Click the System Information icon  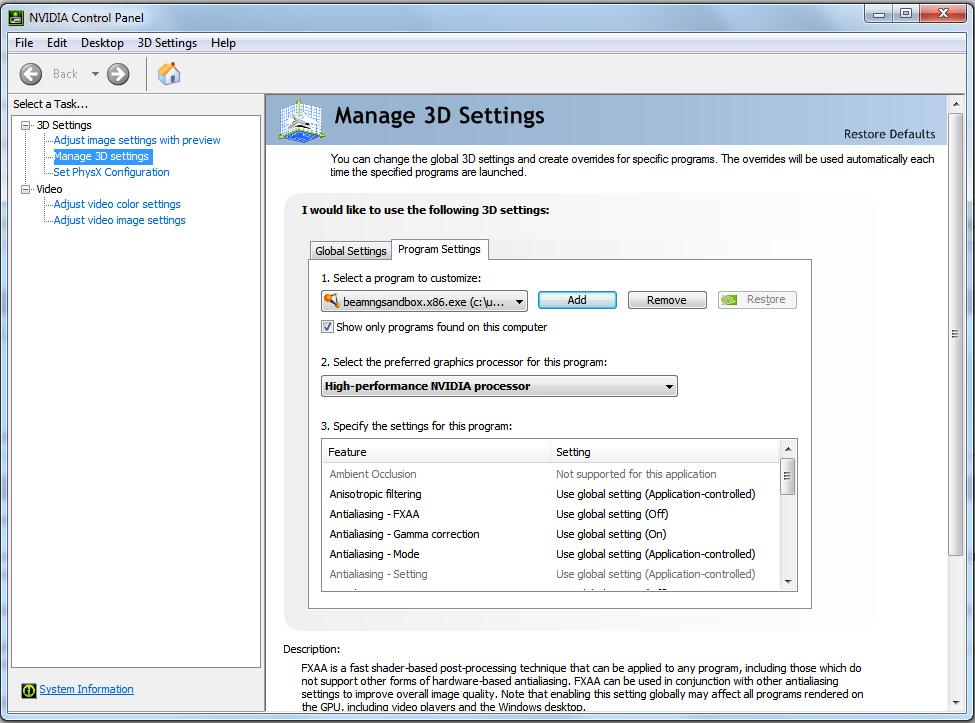click(x=29, y=690)
